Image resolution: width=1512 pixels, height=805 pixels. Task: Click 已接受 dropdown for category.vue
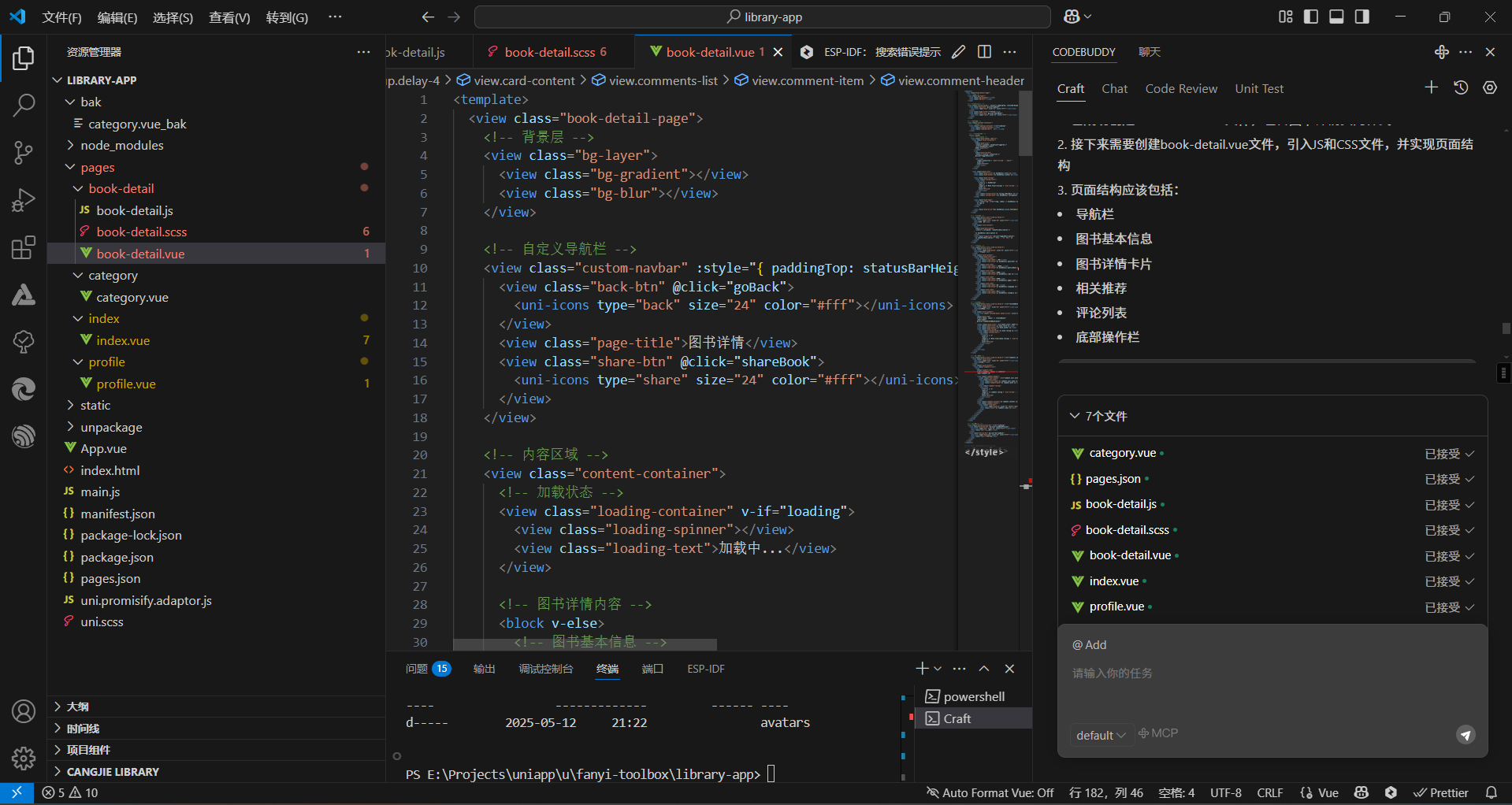(1449, 454)
